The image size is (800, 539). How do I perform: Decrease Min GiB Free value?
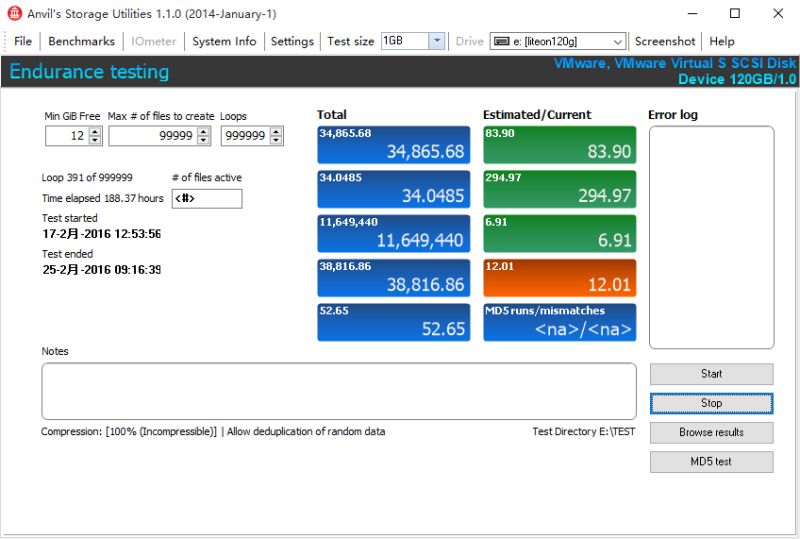tap(95, 140)
